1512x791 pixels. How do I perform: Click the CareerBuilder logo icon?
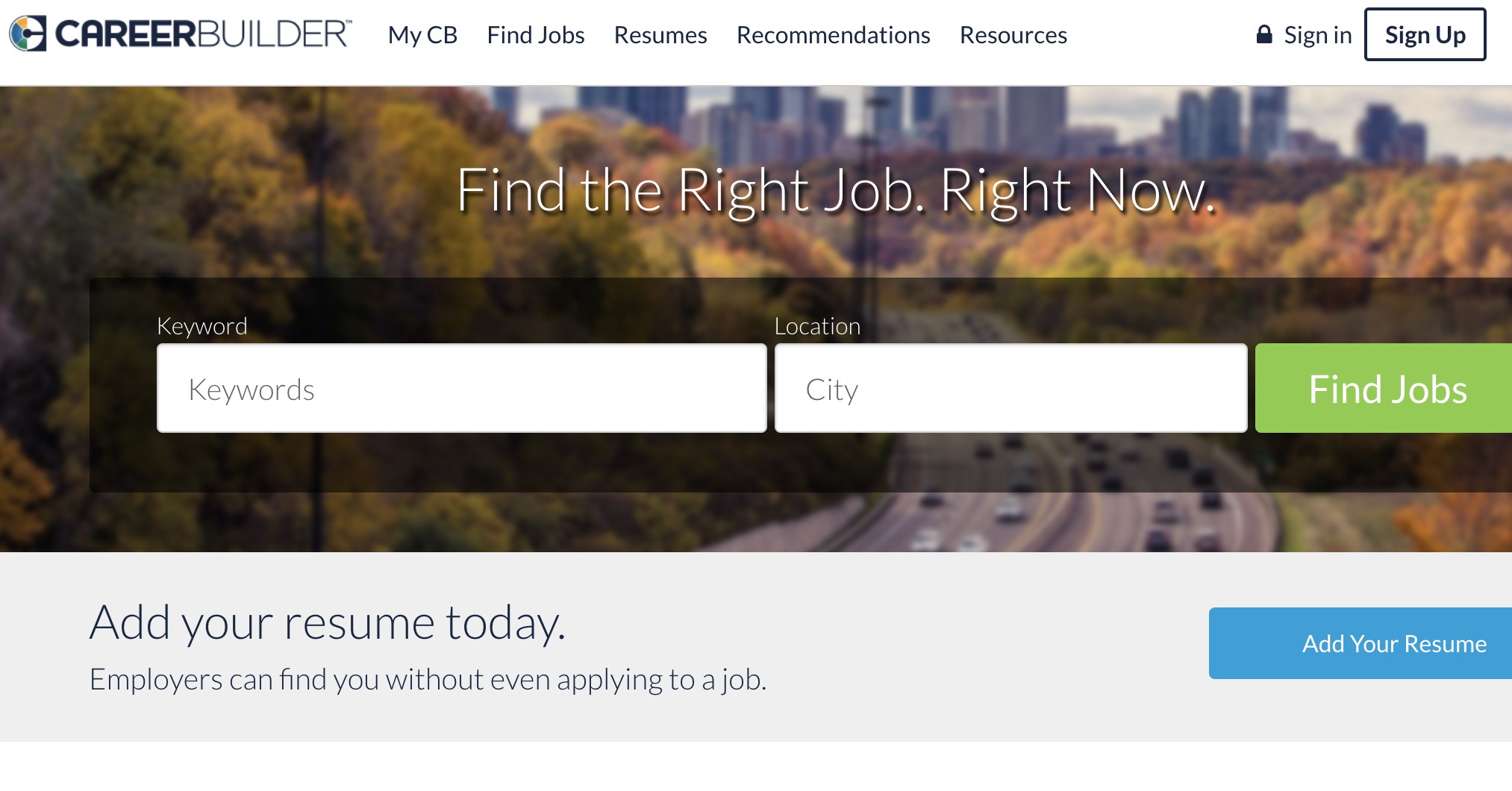coord(28,33)
